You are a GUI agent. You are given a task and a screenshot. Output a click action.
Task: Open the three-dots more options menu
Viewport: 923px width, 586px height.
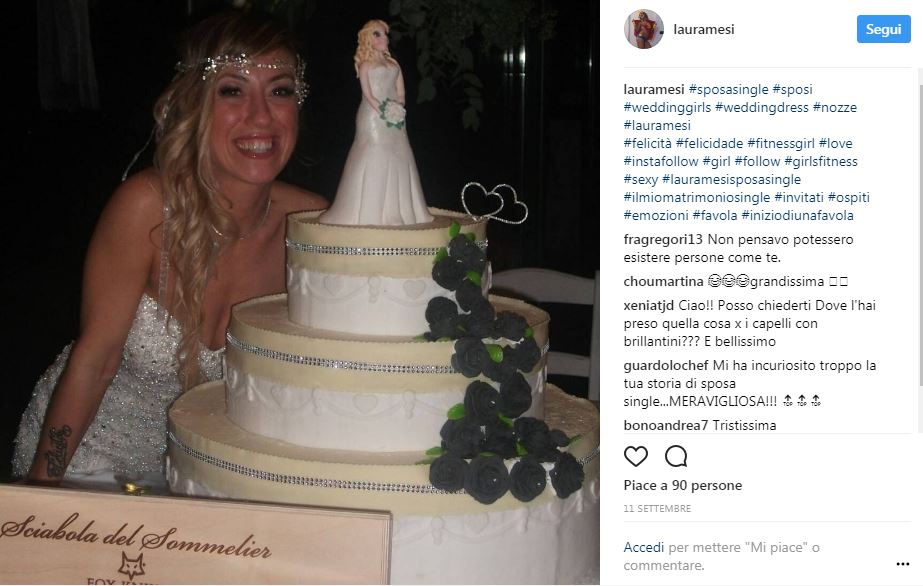click(x=902, y=564)
